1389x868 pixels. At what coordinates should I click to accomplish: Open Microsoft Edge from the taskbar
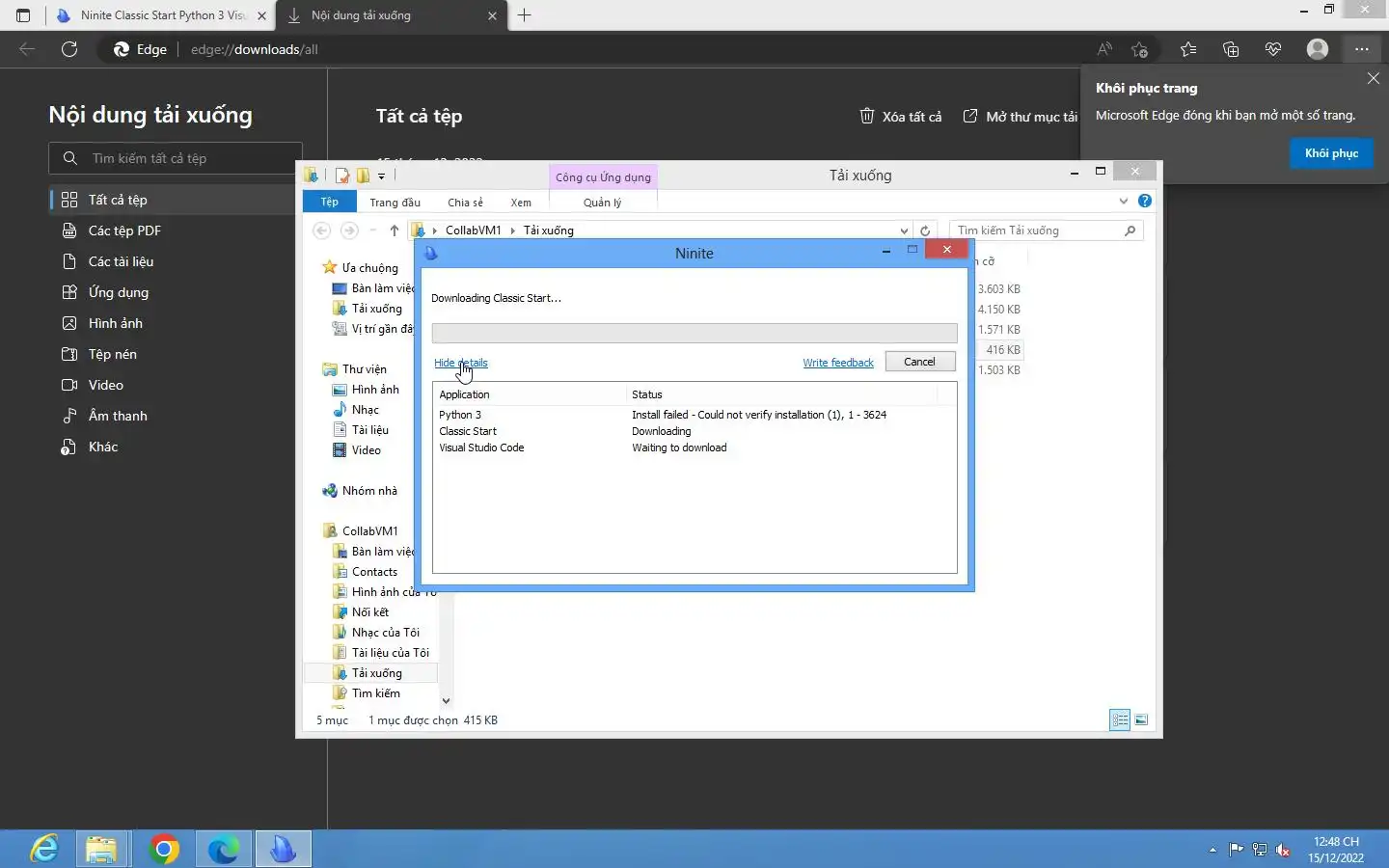point(224,849)
